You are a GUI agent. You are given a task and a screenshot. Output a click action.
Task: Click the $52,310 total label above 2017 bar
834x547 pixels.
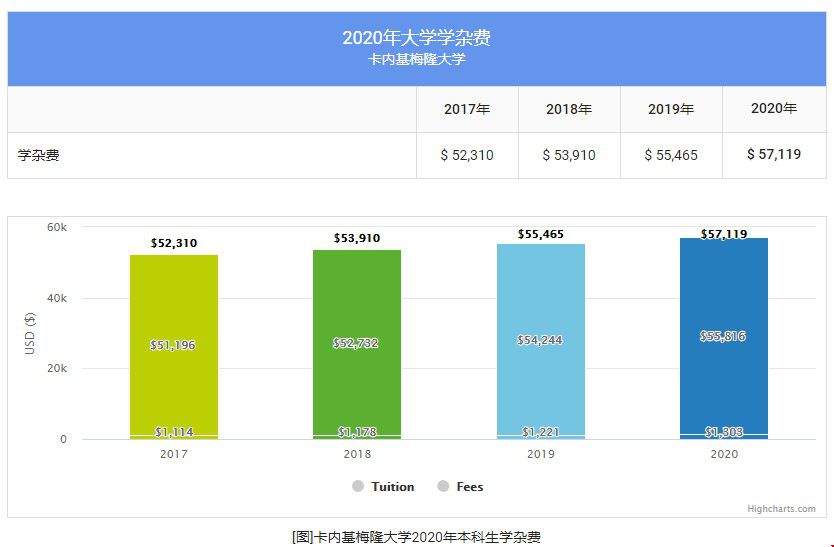point(174,243)
